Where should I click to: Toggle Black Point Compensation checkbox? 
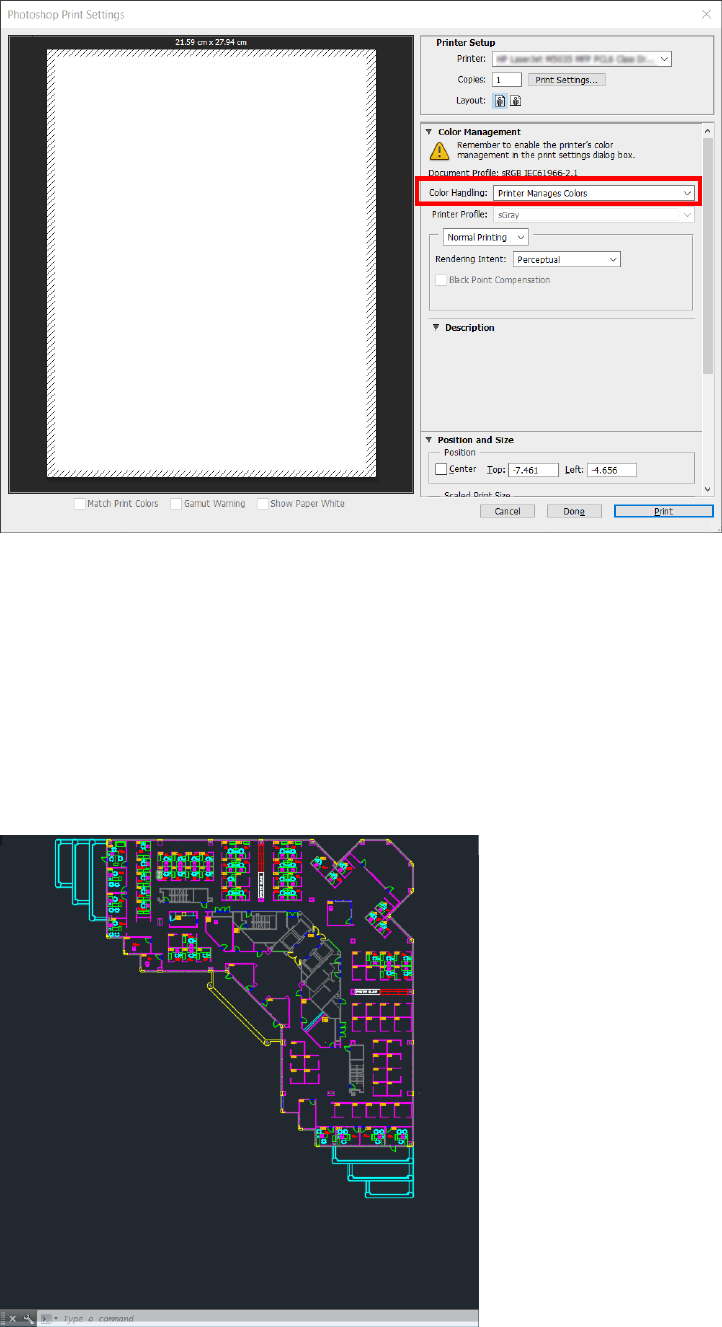coord(440,280)
